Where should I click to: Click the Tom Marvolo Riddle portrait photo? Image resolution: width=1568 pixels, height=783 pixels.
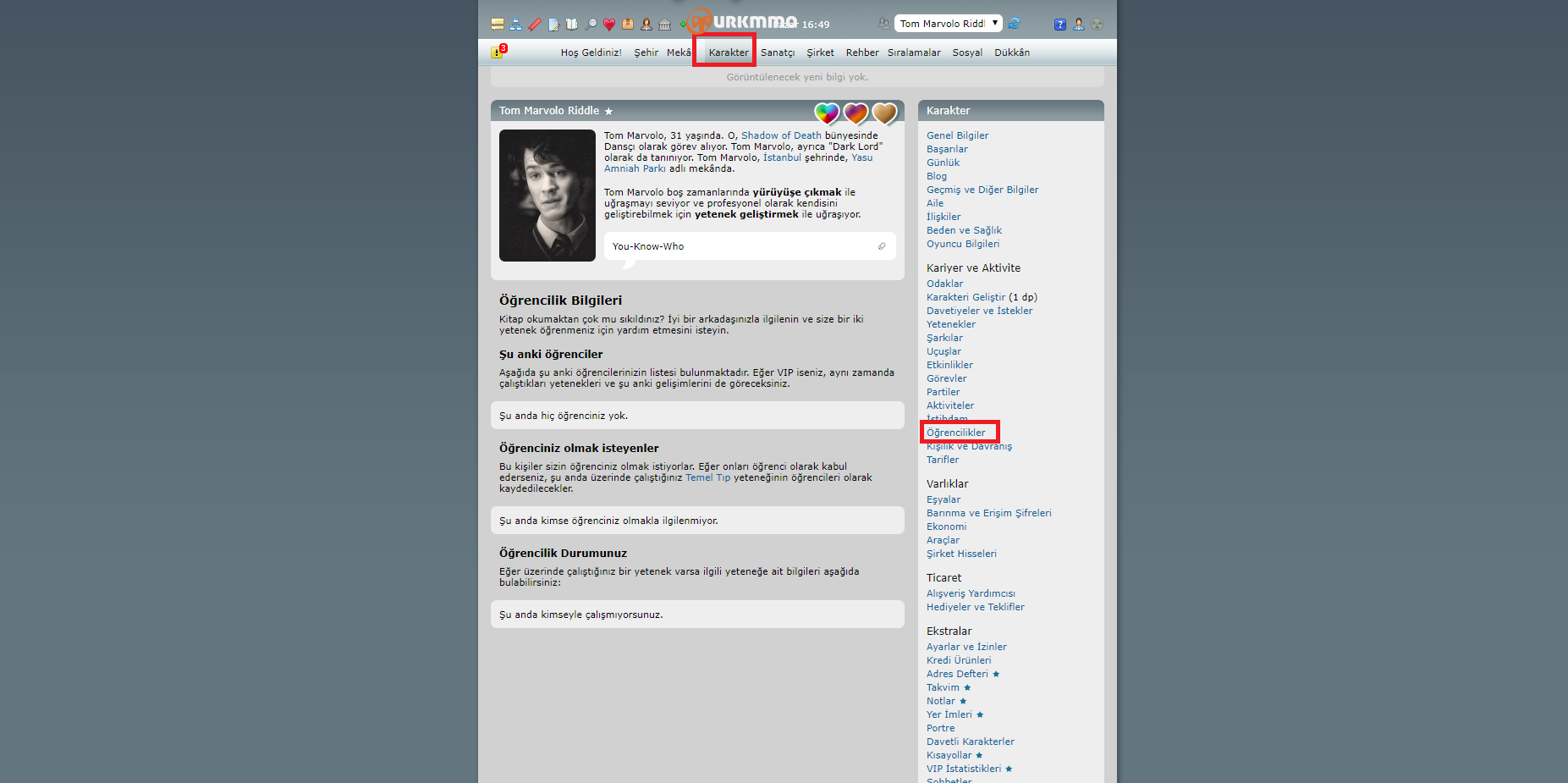click(547, 196)
